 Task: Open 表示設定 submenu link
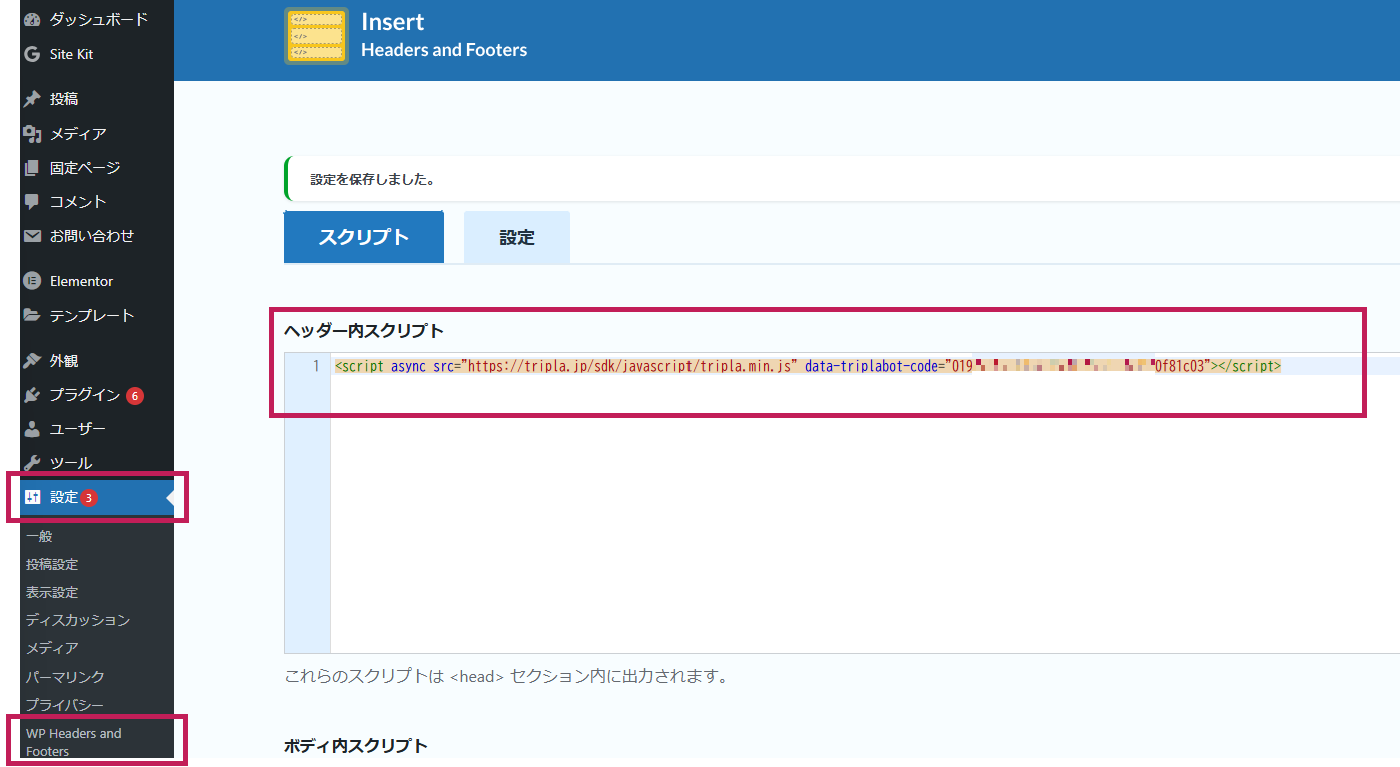tap(52, 593)
